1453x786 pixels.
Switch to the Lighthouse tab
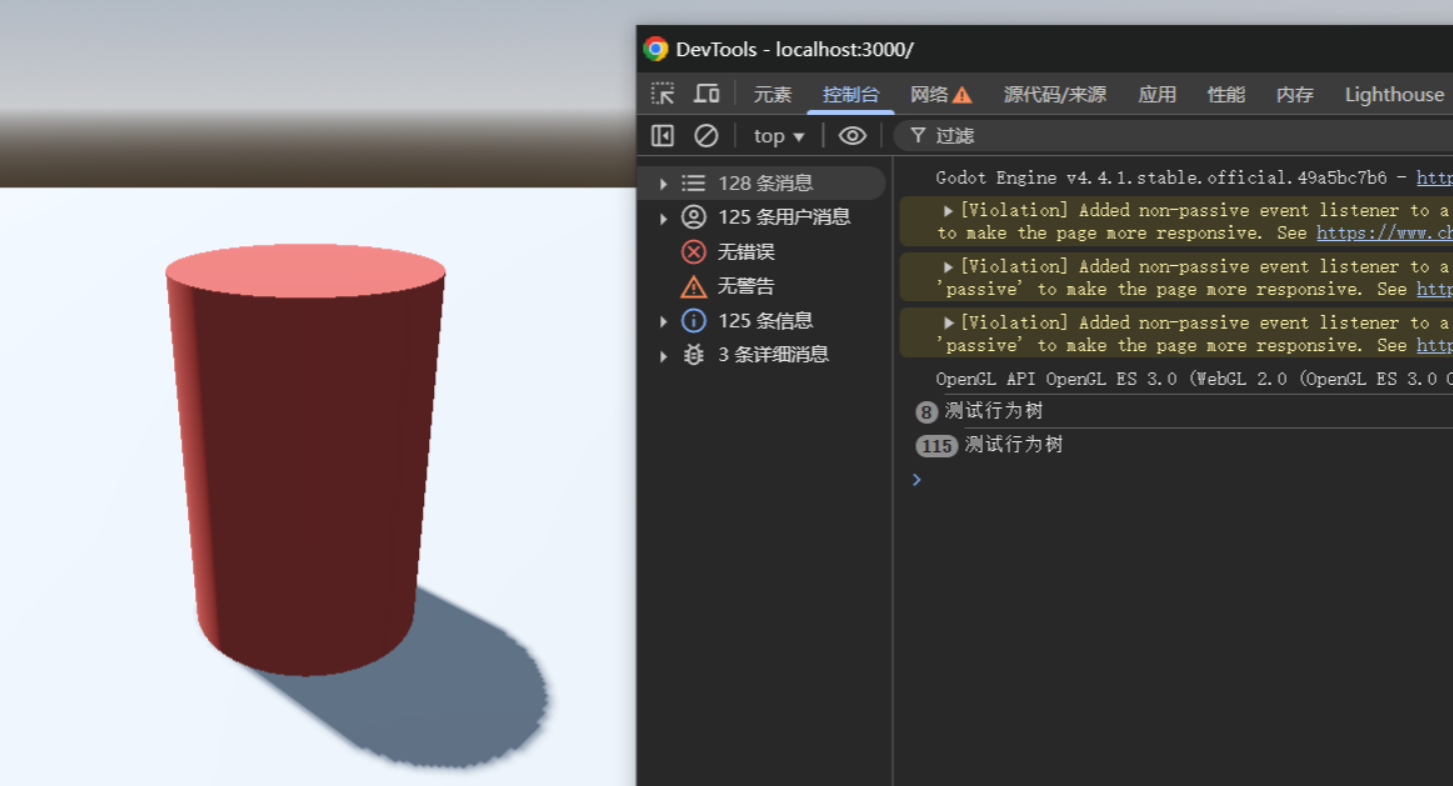[x=1394, y=95]
